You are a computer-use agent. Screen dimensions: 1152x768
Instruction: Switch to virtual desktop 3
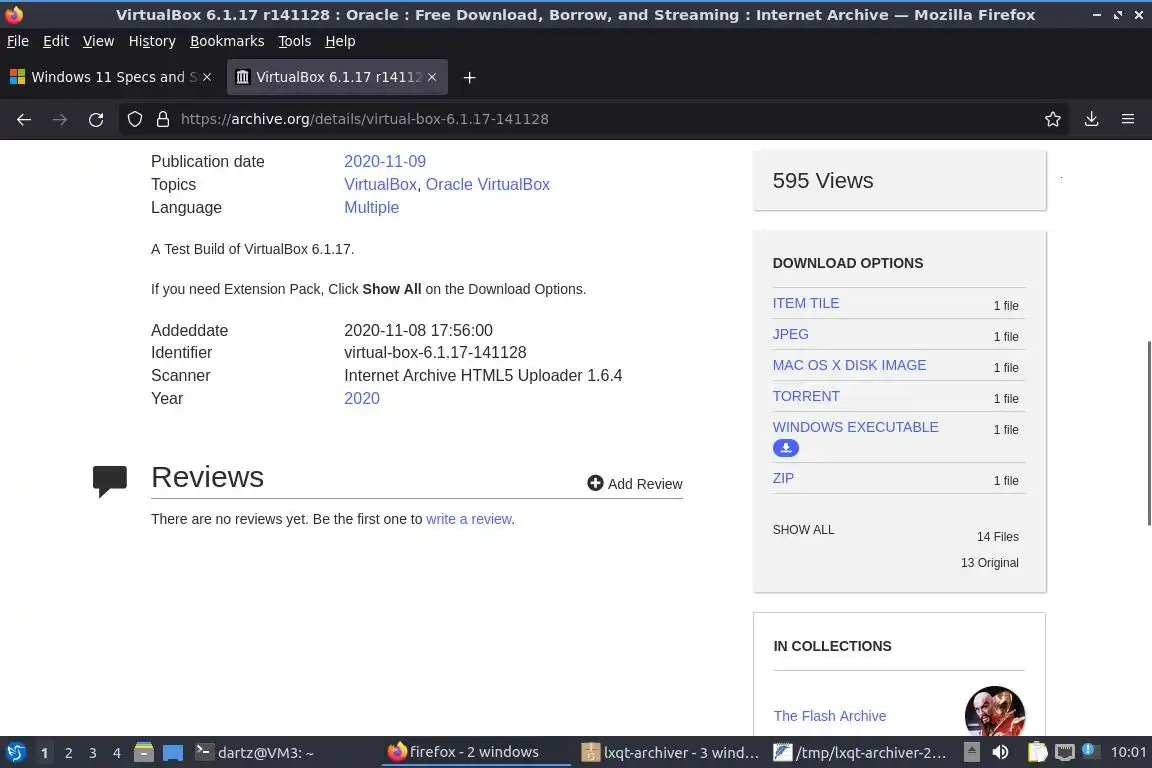tap(93, 753)
